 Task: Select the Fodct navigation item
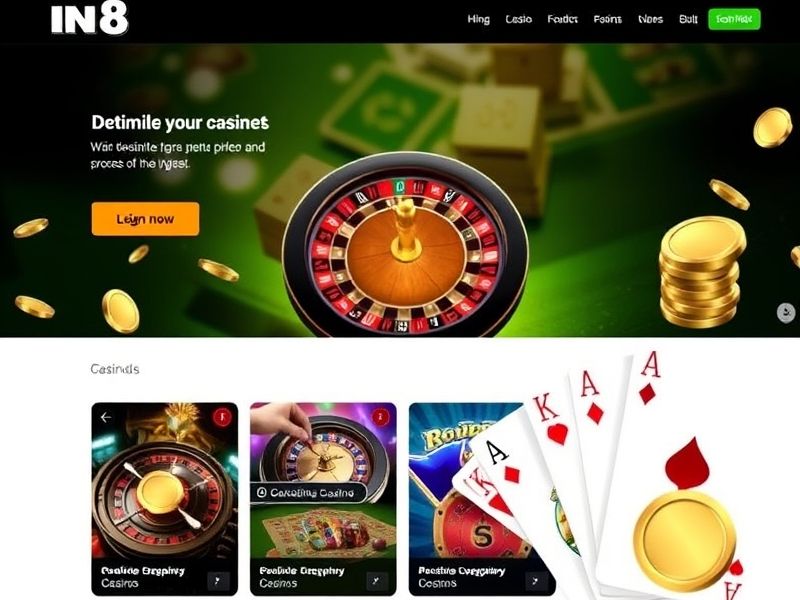coord(562,19)
